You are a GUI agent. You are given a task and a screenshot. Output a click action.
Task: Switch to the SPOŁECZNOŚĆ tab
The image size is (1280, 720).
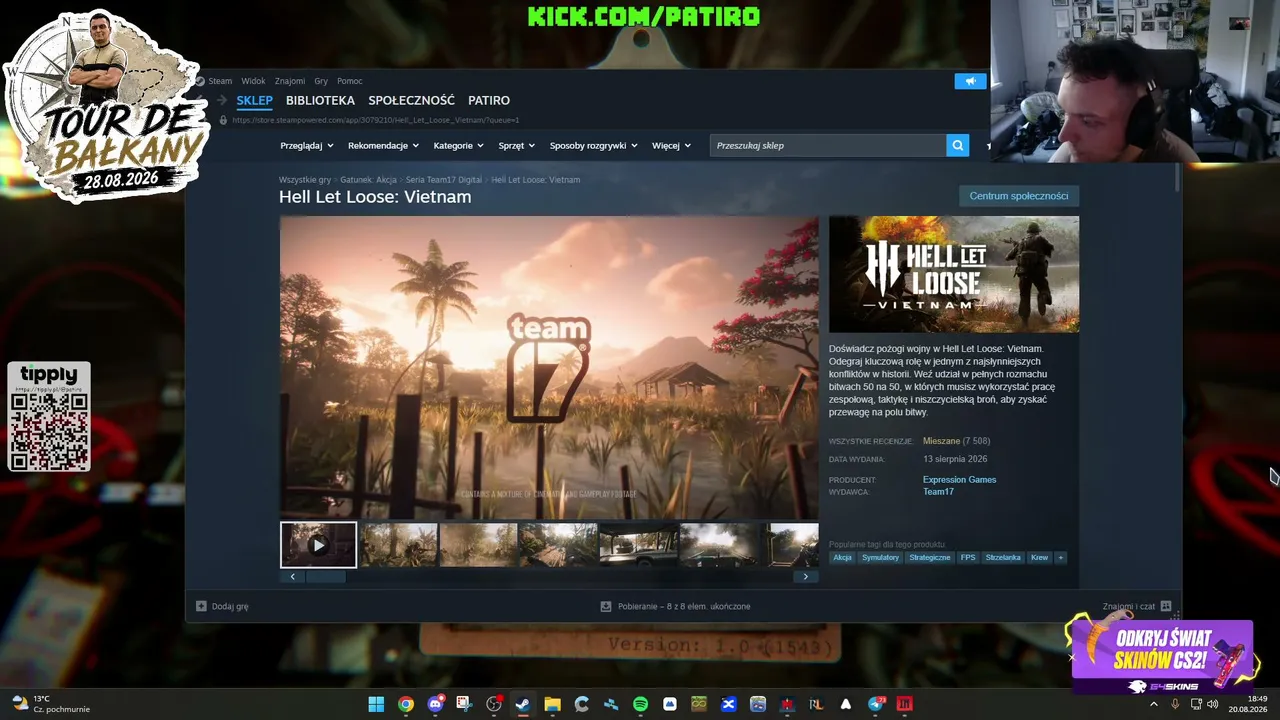(411, 100)
